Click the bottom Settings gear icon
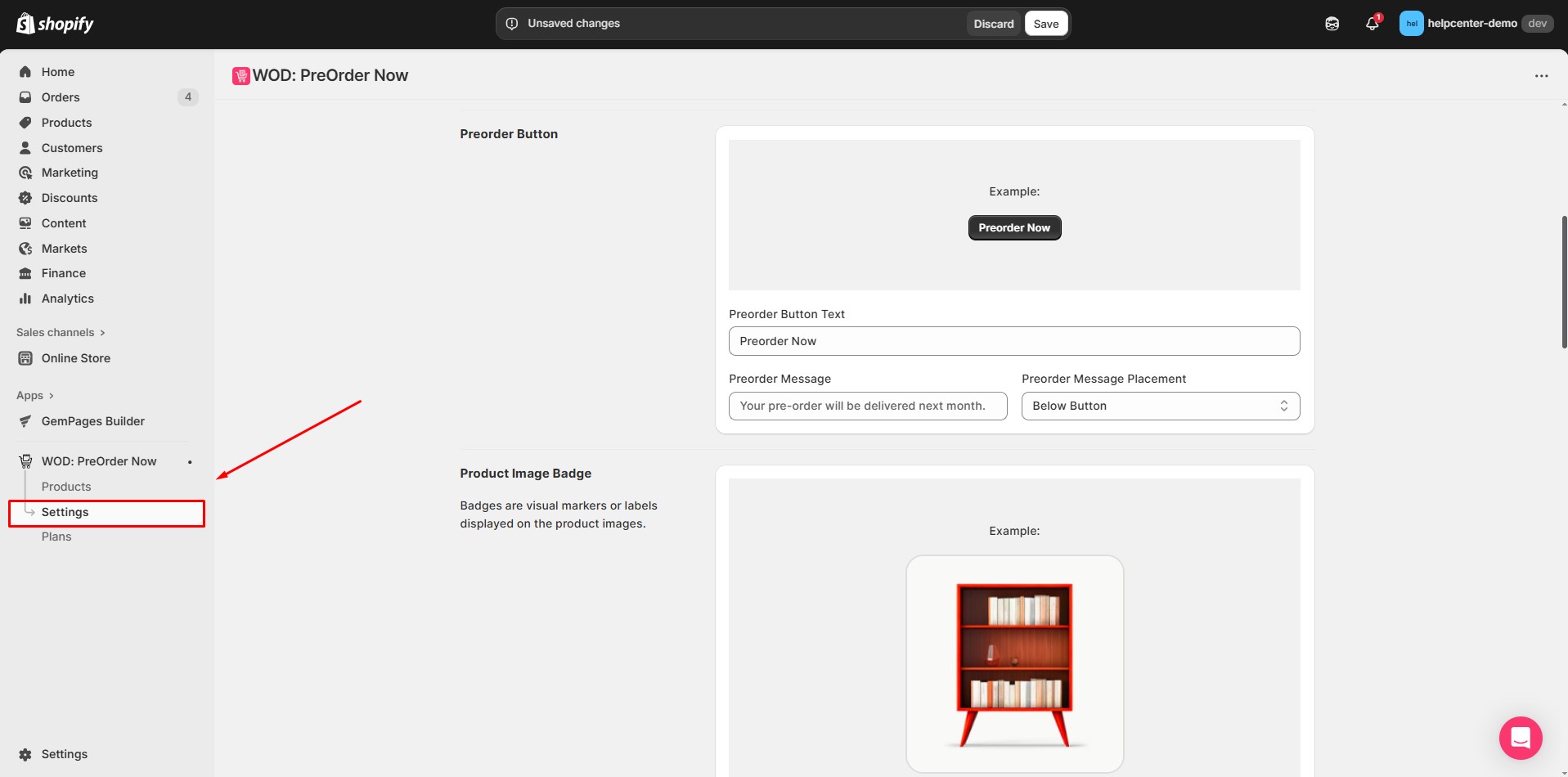 click(25, 754)
